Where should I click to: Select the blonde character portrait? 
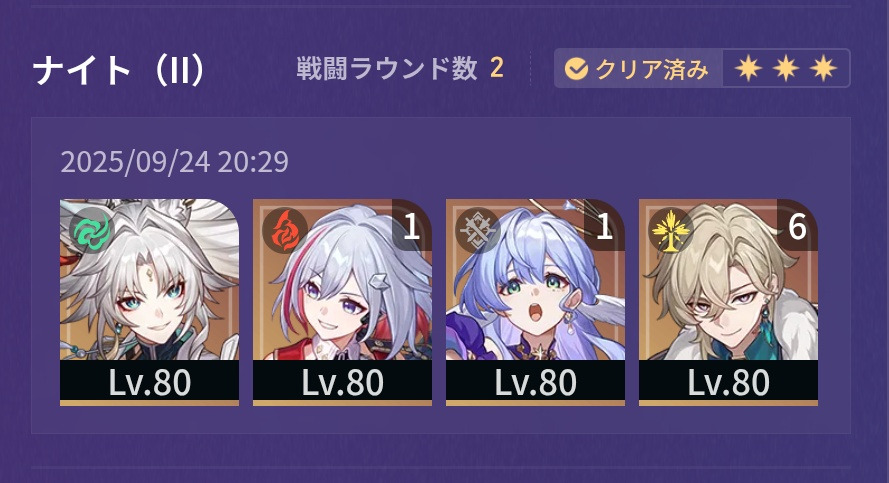(729, 302)
